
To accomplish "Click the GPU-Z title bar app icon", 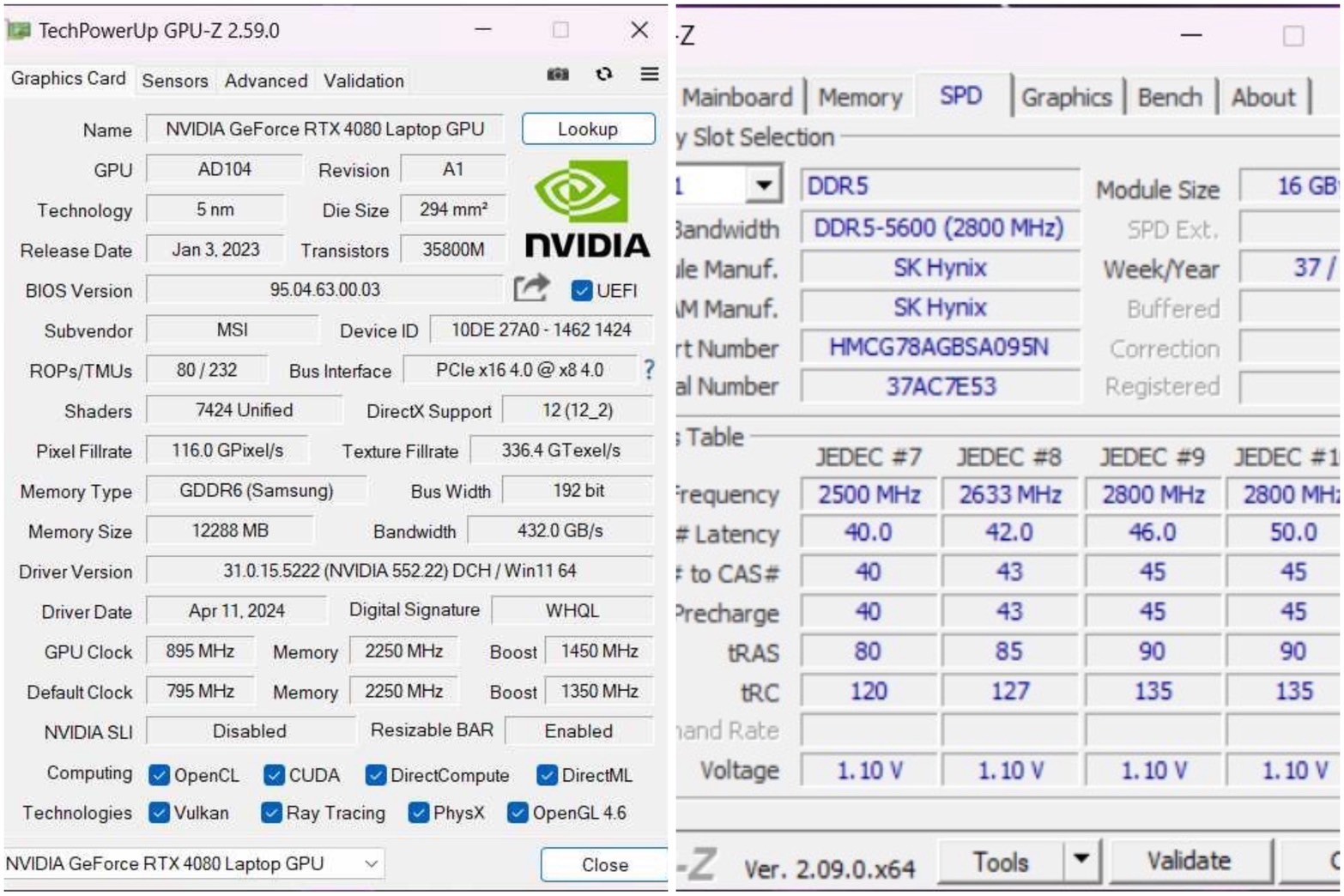I will pyautogui.click(x=18, y=31).
